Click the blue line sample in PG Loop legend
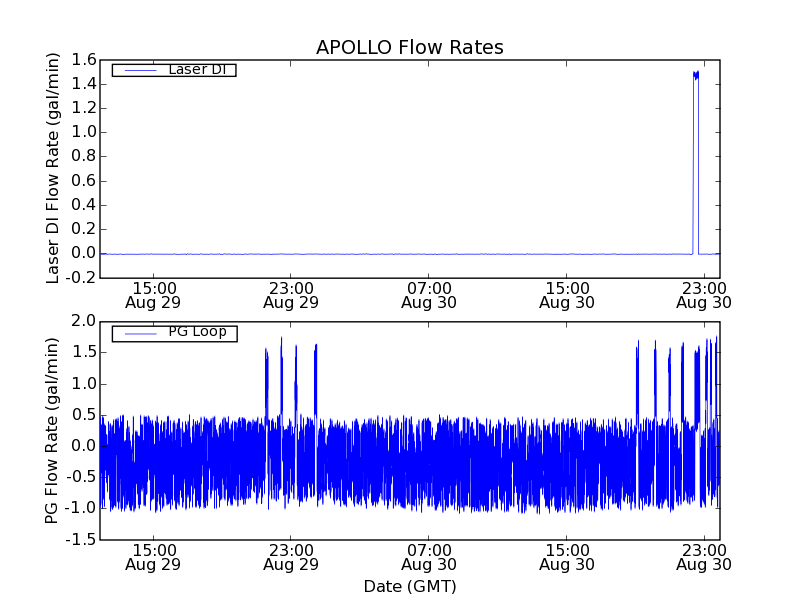 tap(136, 332)
